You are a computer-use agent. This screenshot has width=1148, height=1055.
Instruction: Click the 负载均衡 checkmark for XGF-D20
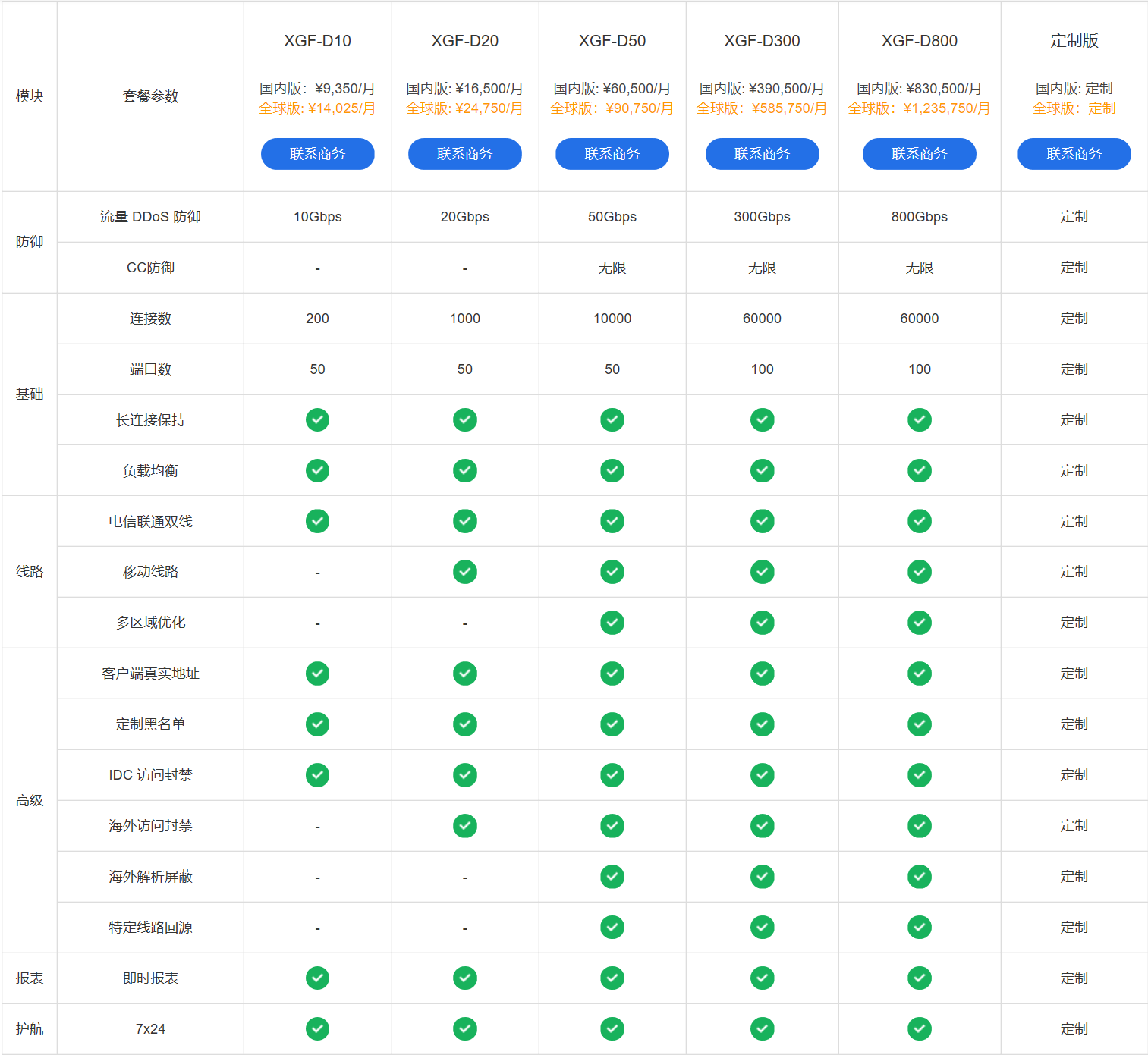click(x=464, y=470)
